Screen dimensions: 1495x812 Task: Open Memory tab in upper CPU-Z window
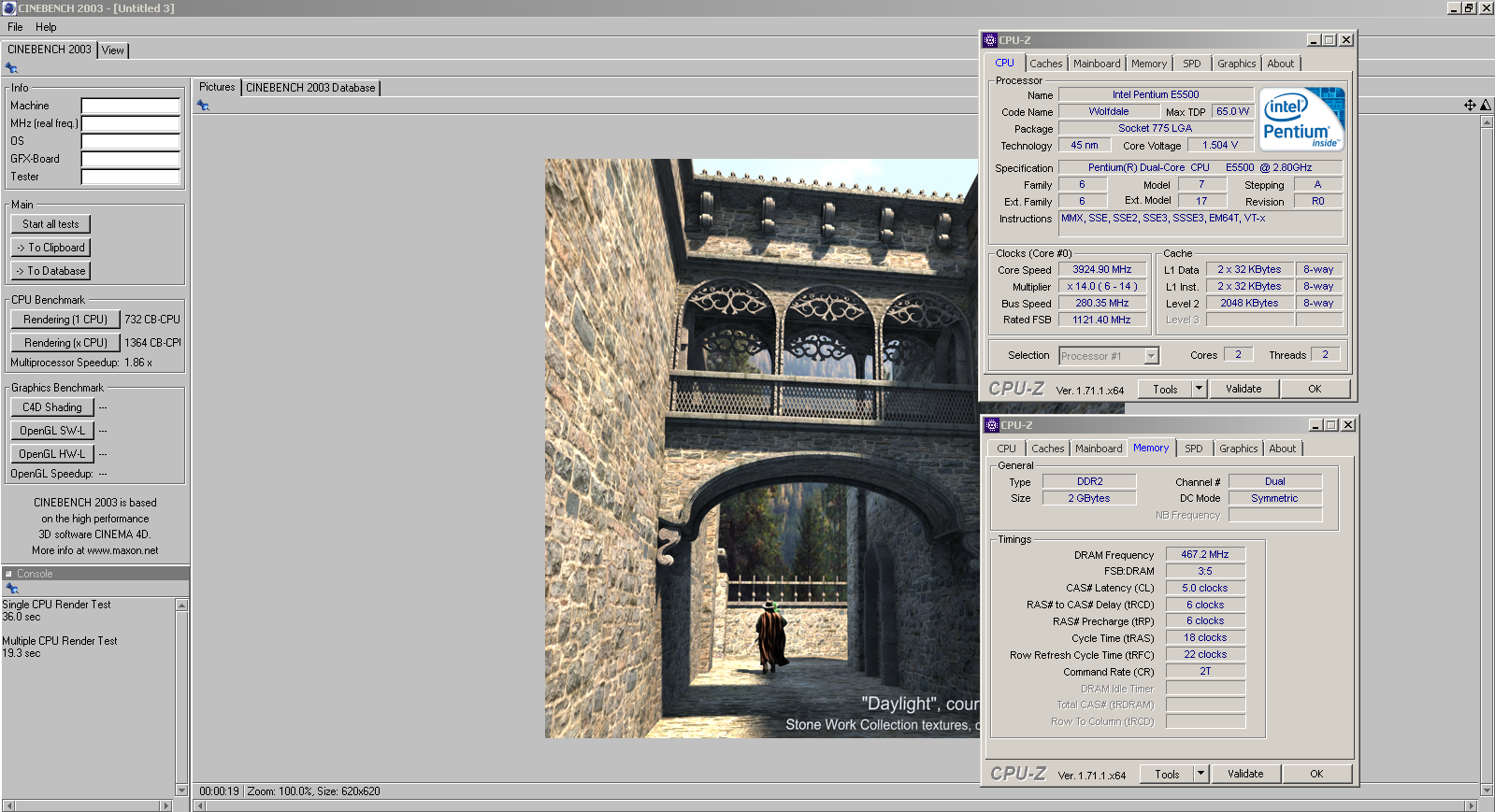click(1149, 64)
